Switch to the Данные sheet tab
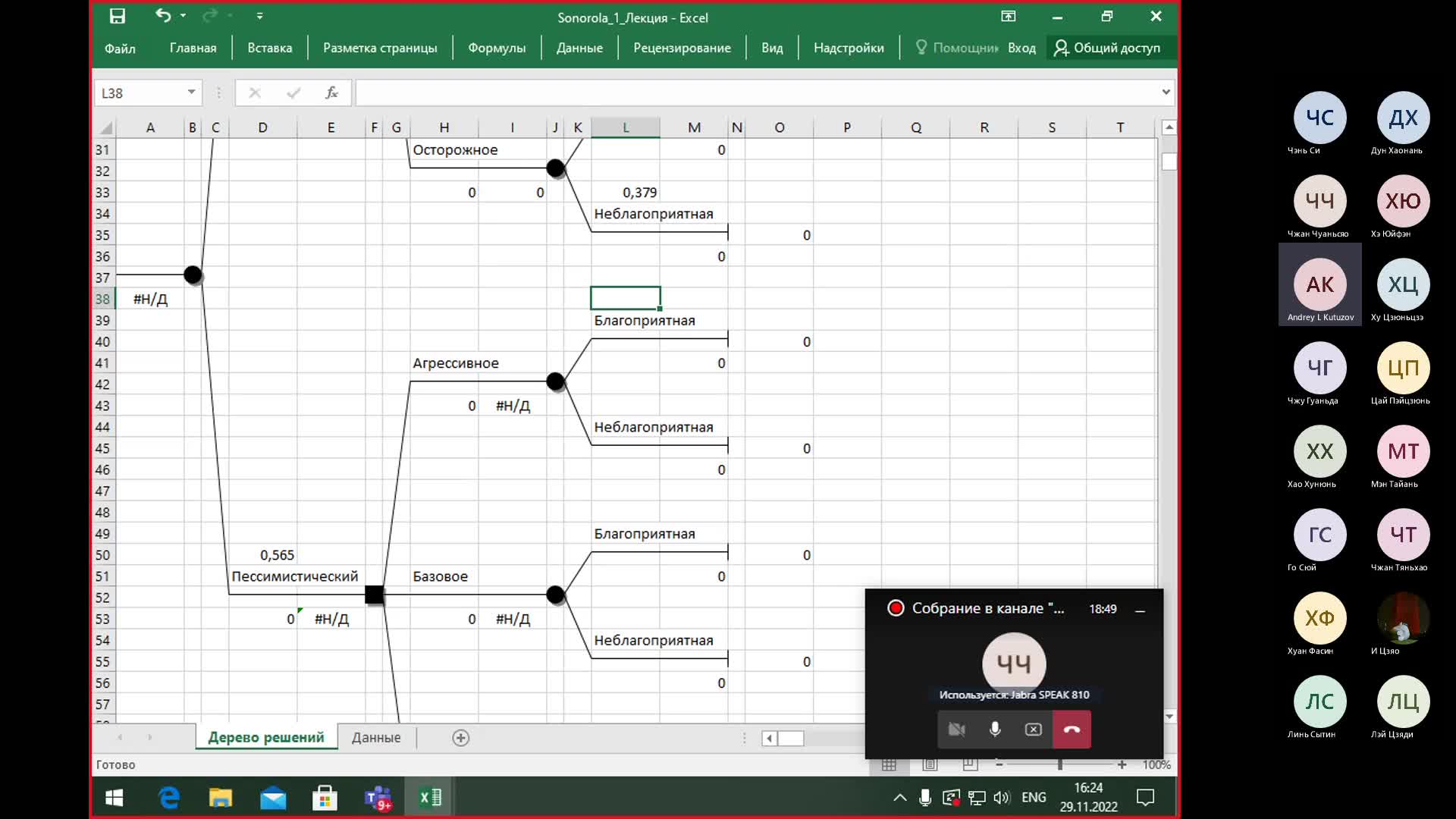Image resolution: width=1456 pixels, height=819 pixels. point(376,737)
